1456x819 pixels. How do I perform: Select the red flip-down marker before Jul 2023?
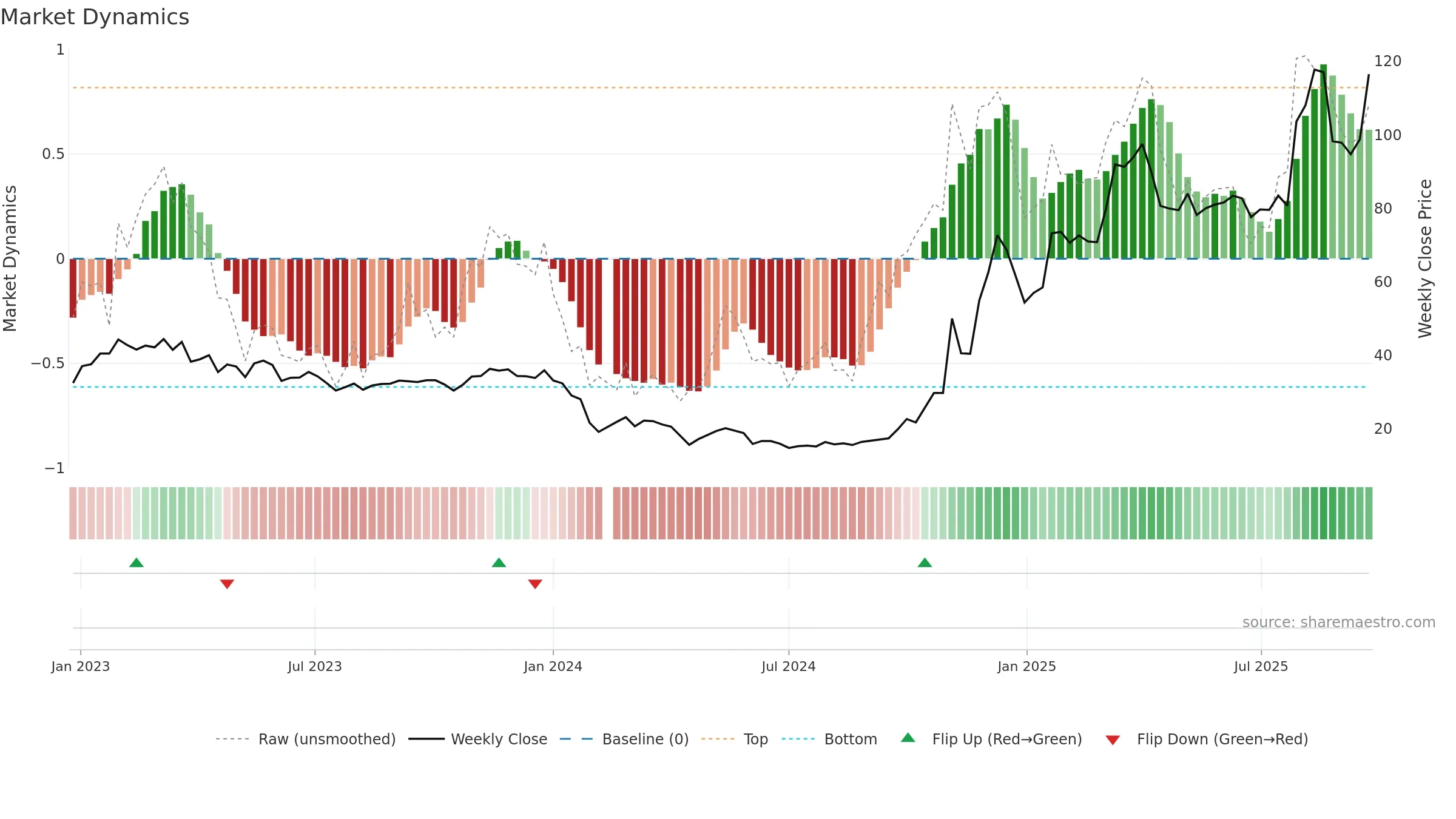[227, 584]
